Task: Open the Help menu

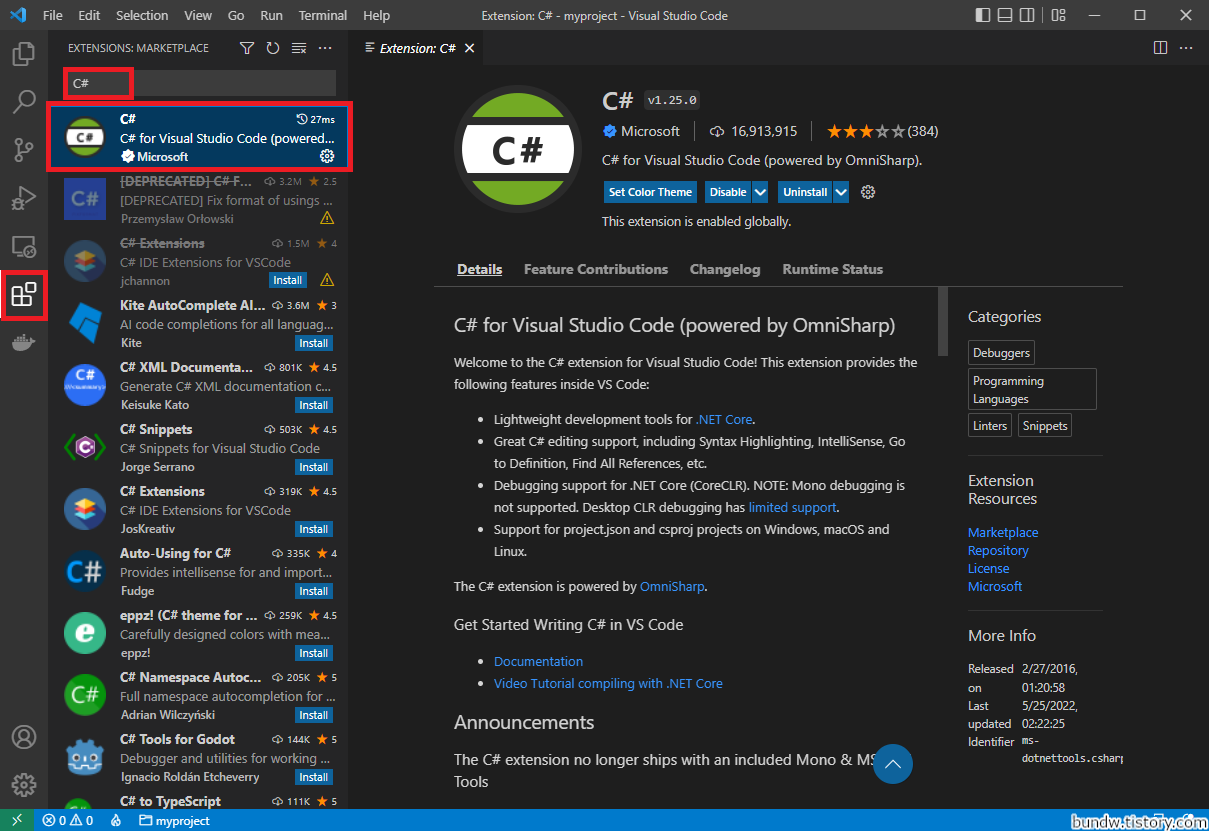Action: [x=376, y=16]
